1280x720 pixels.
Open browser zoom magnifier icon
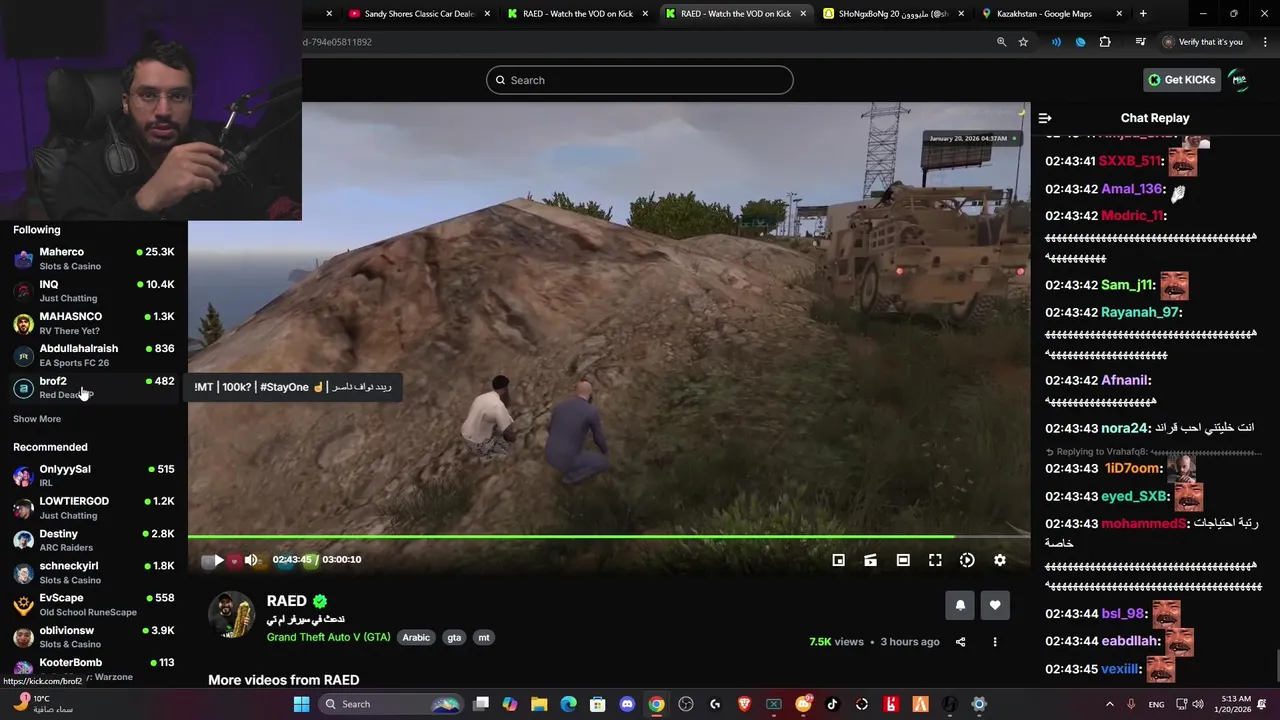[x=1001, y=42]
